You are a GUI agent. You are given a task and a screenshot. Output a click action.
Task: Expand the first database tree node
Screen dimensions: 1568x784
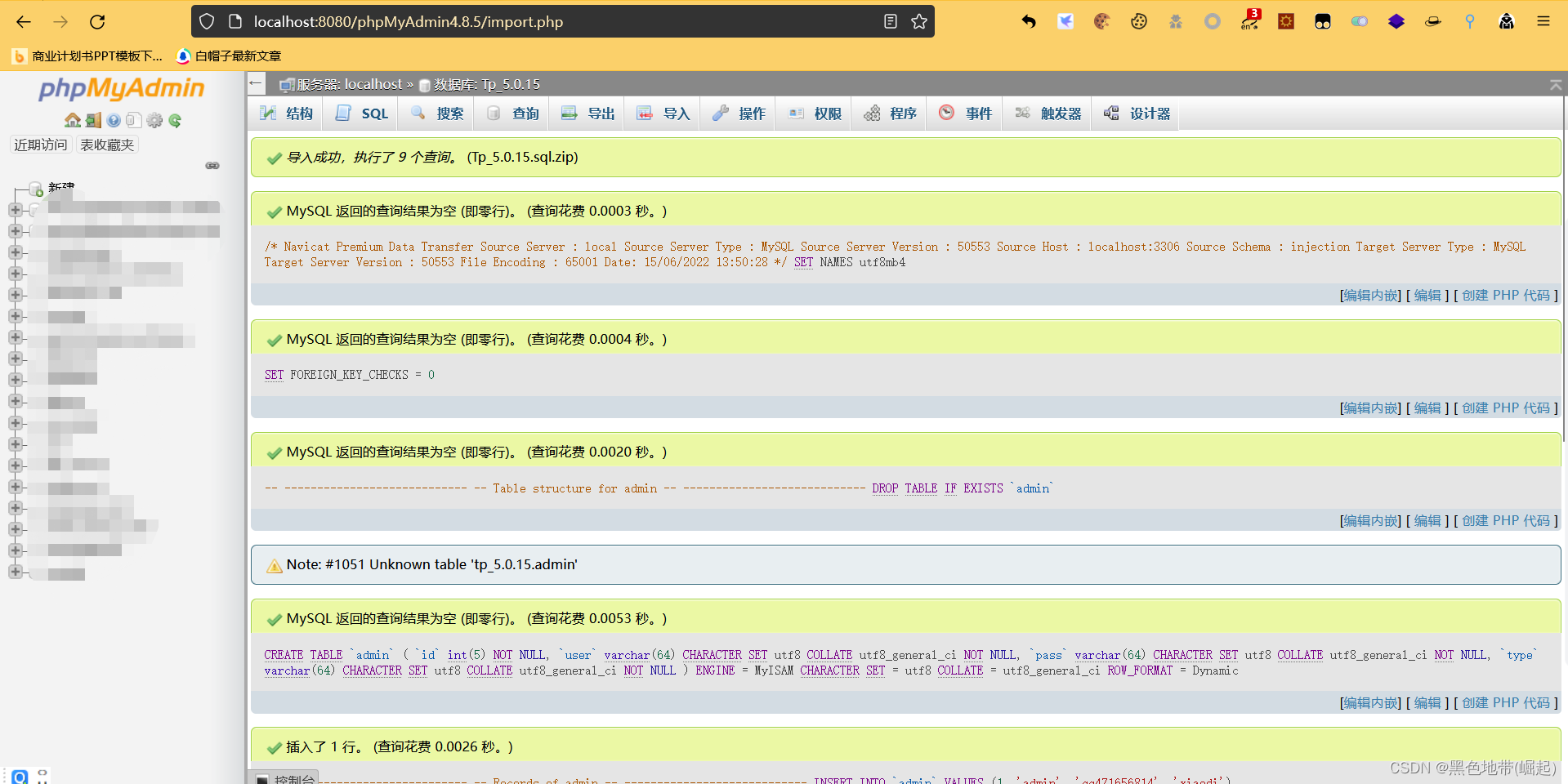(15, 210)
